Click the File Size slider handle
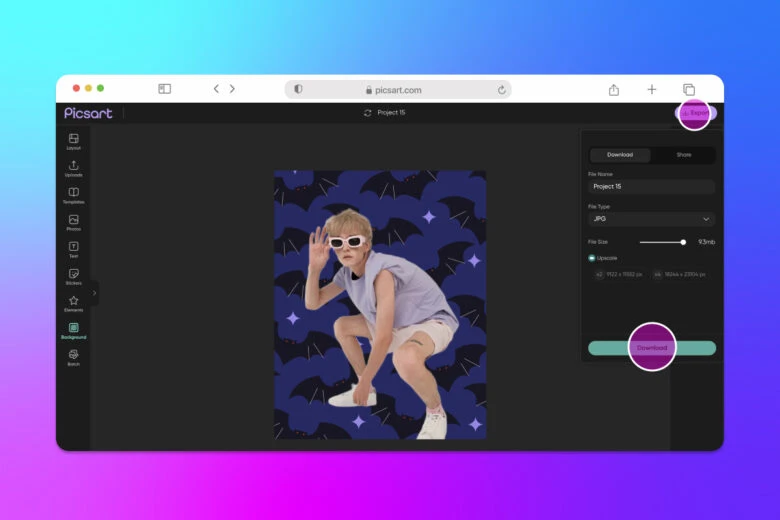The height and width of the screenshot is (520, 780). (x=683, y=242)
